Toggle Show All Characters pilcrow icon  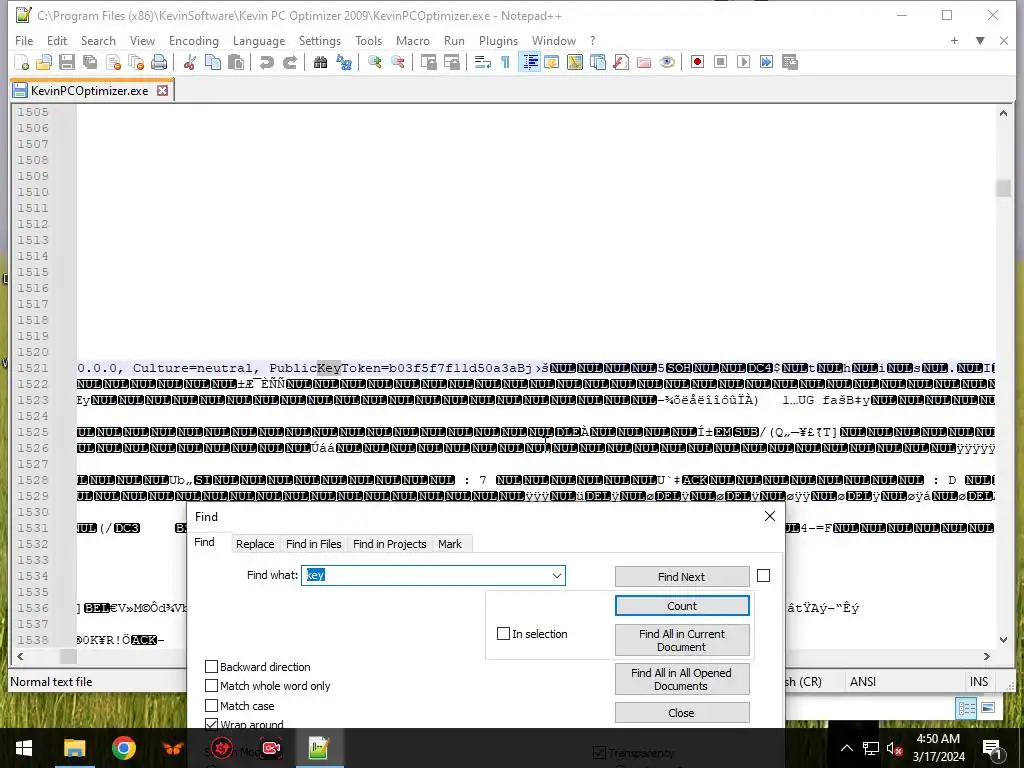tap(505, 62)
